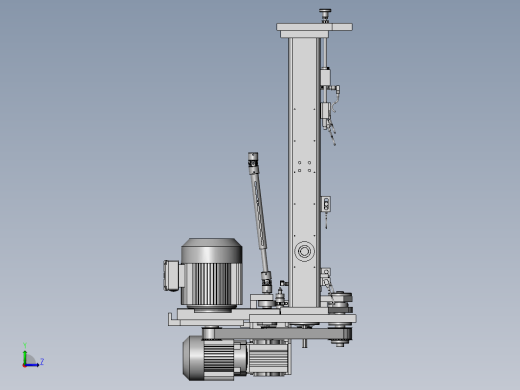The width and height of the screenshot is (520, 390).
Task: Click the knob on top of the column plate
Action: [x=325, y=15]
